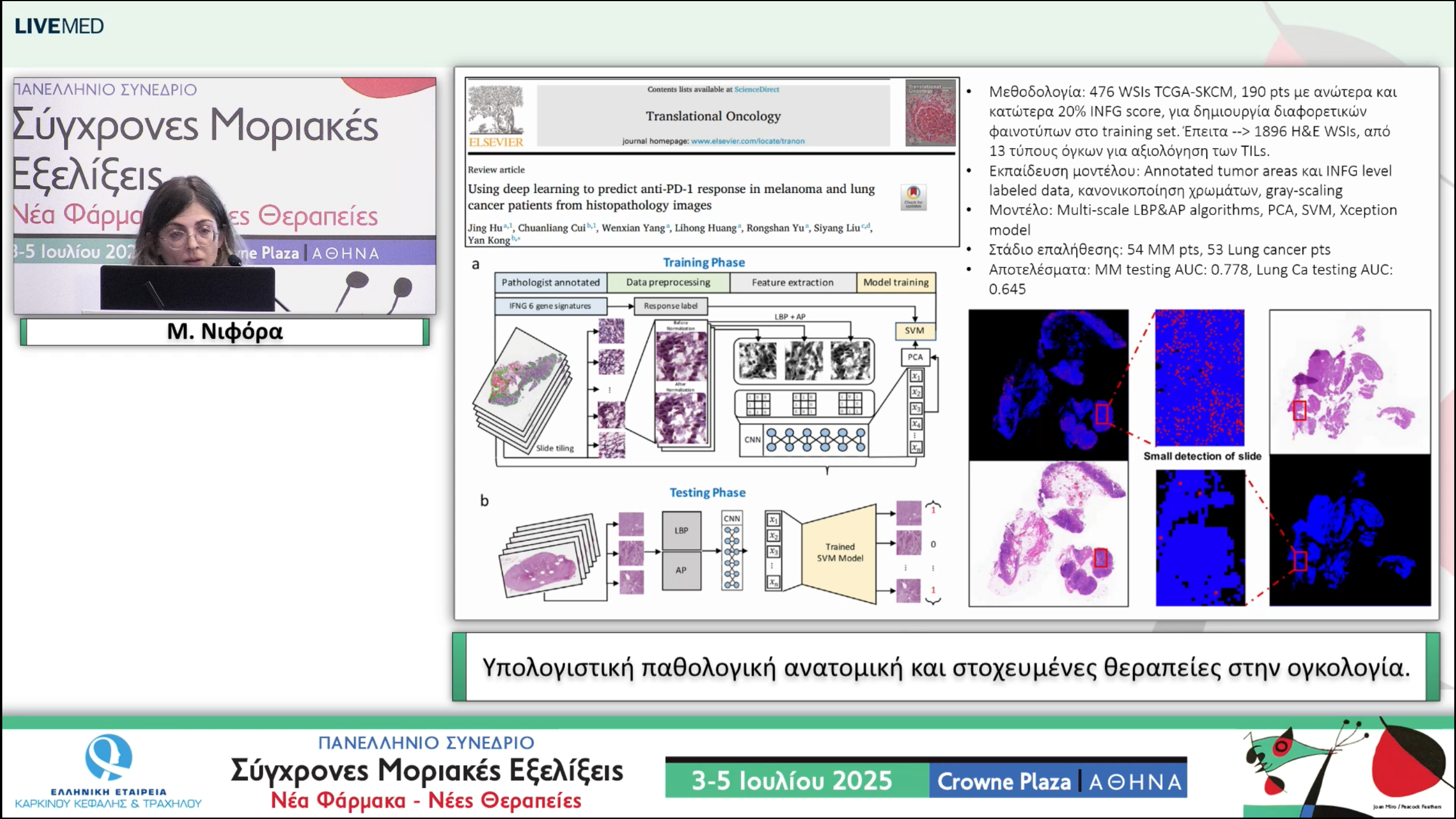1456x819 pixels.
Task: Click the Data preprocessing phase box
Action: click(668, 282)
